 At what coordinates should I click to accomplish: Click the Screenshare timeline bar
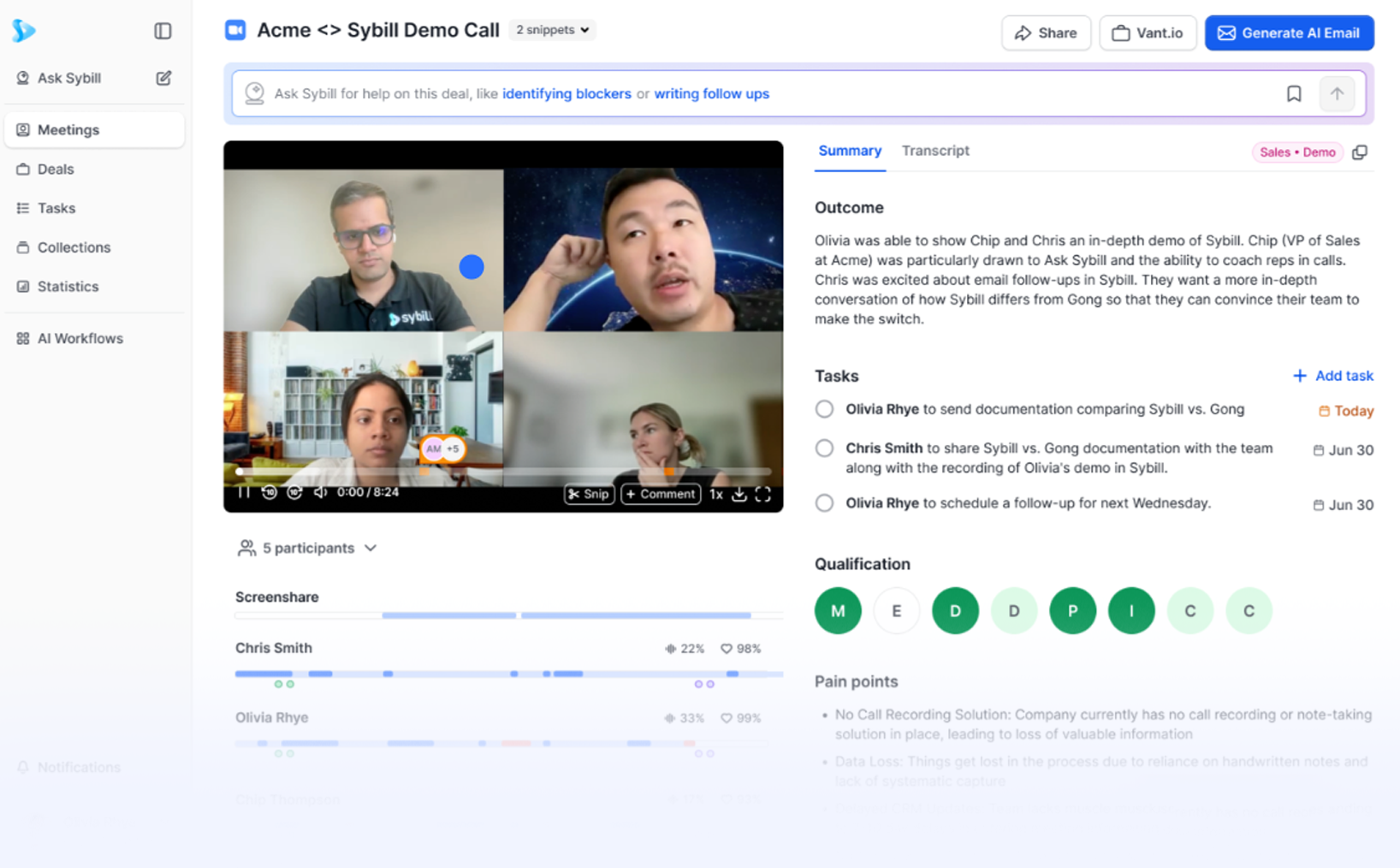pyautogui.click(x=509, y=615)
